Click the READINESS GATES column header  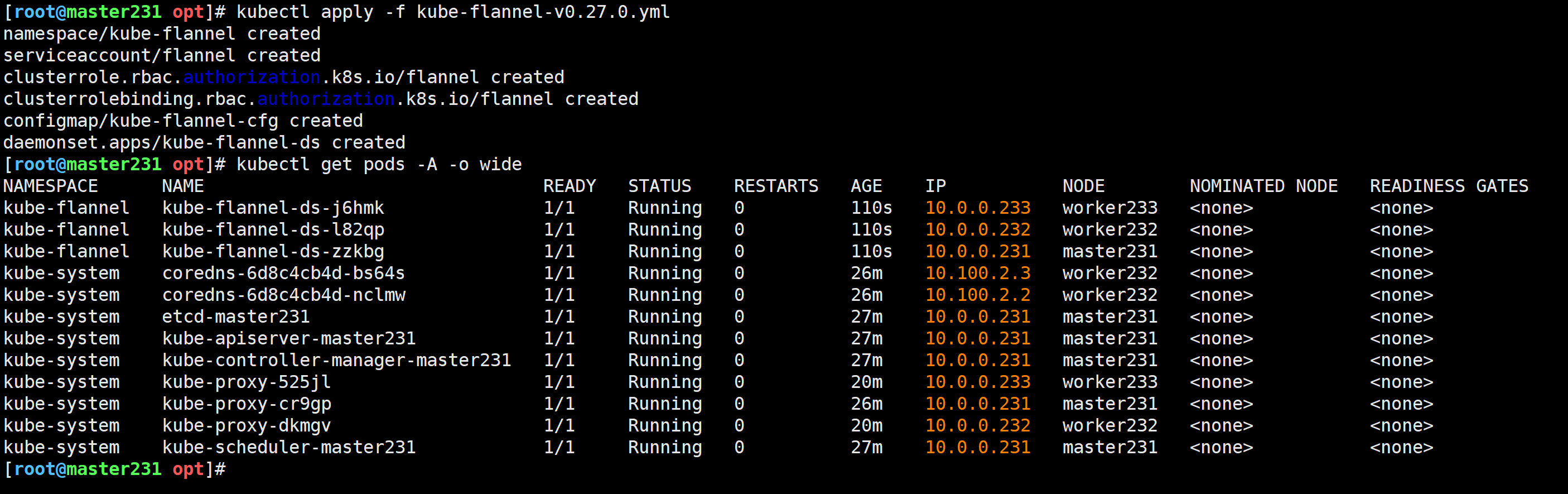coord(1449,186)
